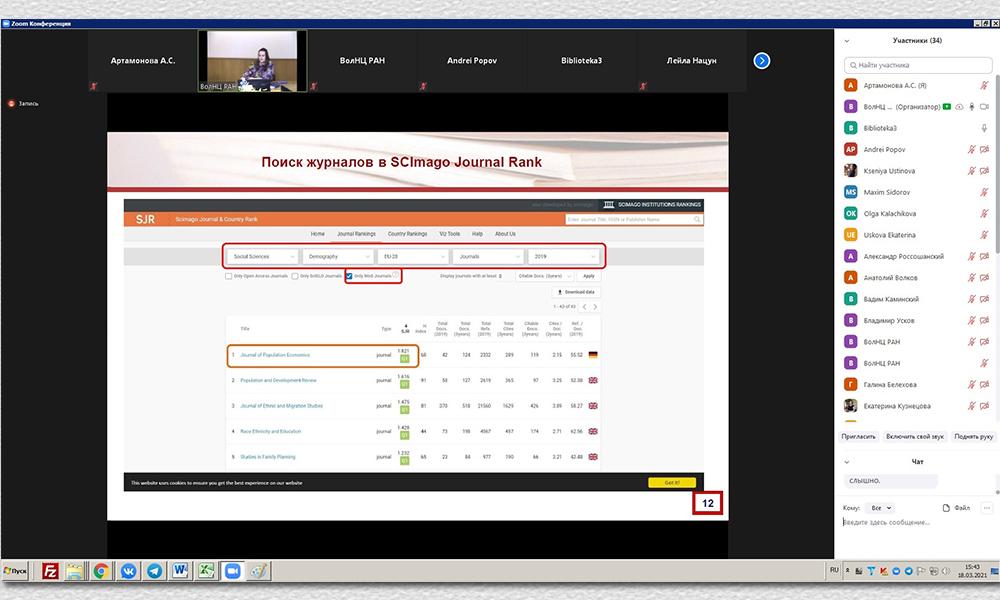Click the RU language indicator in tray

834,569
